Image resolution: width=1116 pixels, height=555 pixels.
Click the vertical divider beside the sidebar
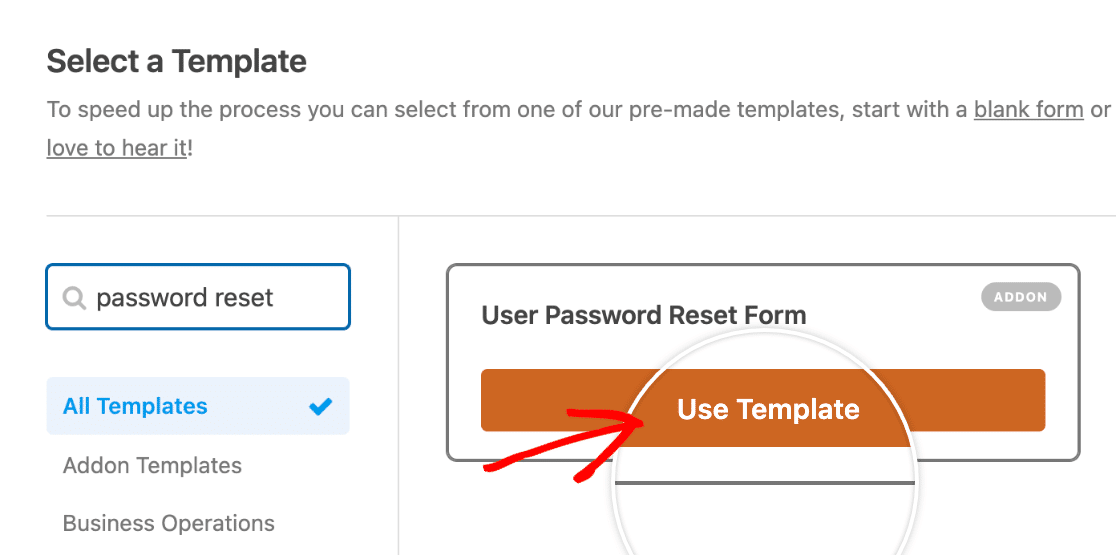[x=398, y=400]
